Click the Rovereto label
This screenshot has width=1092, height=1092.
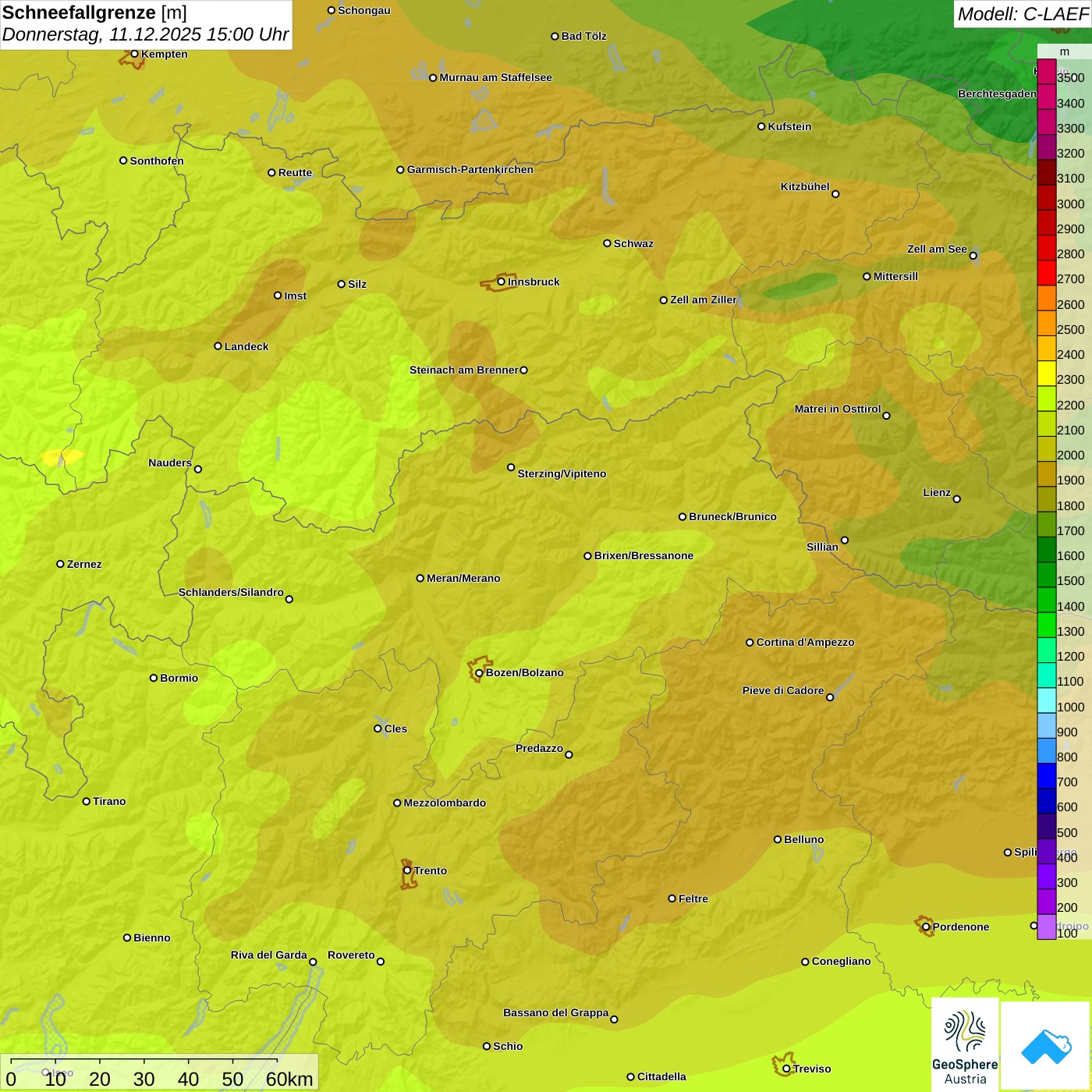pyautogui.click(x=351, y=955)
